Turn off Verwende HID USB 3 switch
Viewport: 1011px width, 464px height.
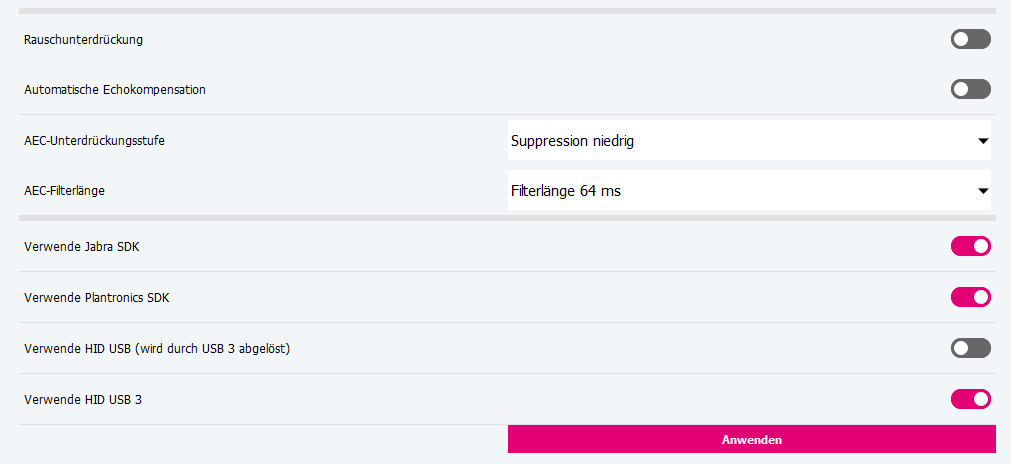970,399
